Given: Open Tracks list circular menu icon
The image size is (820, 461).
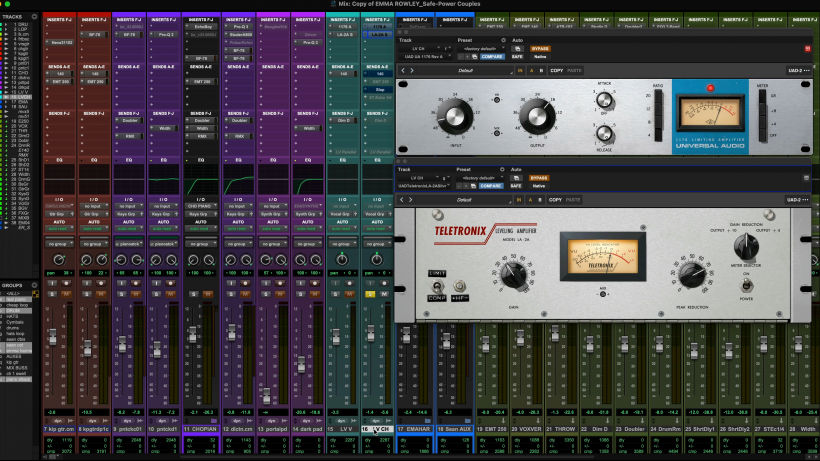Looking at the screenshot, I should point(35,17).
